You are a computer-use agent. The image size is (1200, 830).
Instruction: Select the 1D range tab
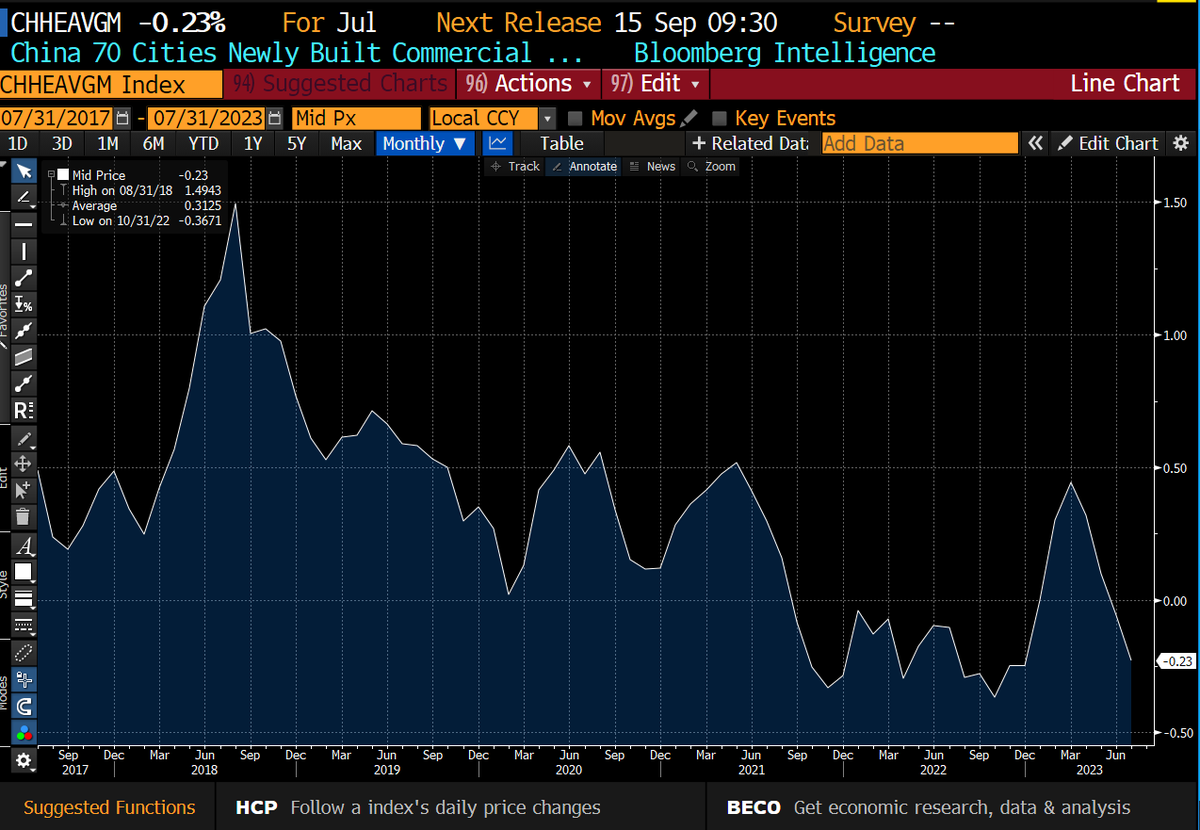18,143
